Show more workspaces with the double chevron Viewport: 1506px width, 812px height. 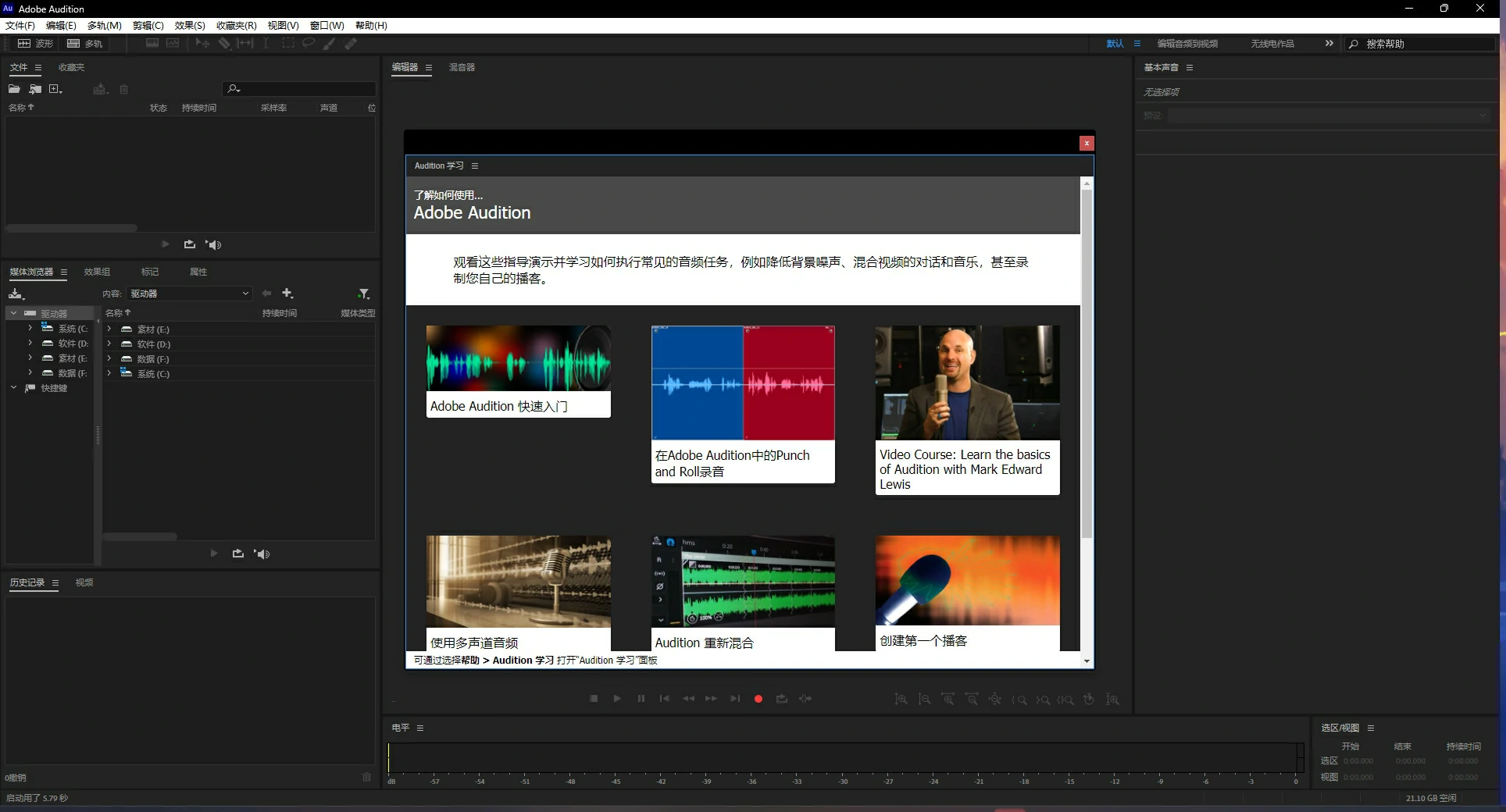1329,44
